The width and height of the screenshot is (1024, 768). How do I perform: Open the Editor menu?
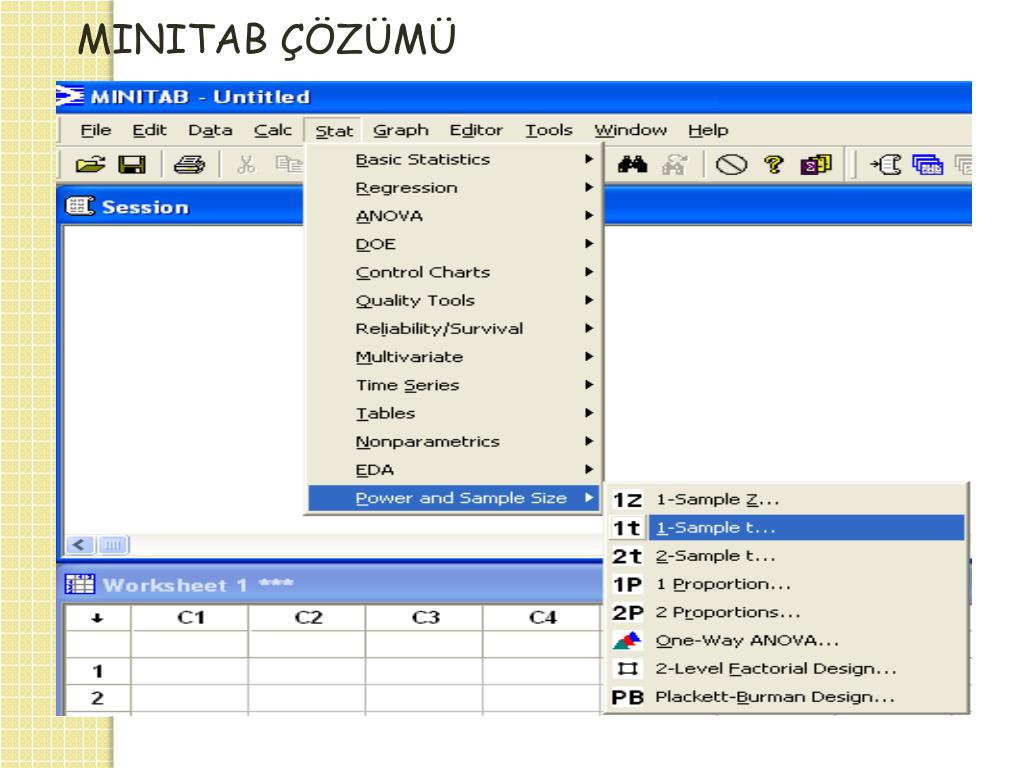[x=476, y=131]
